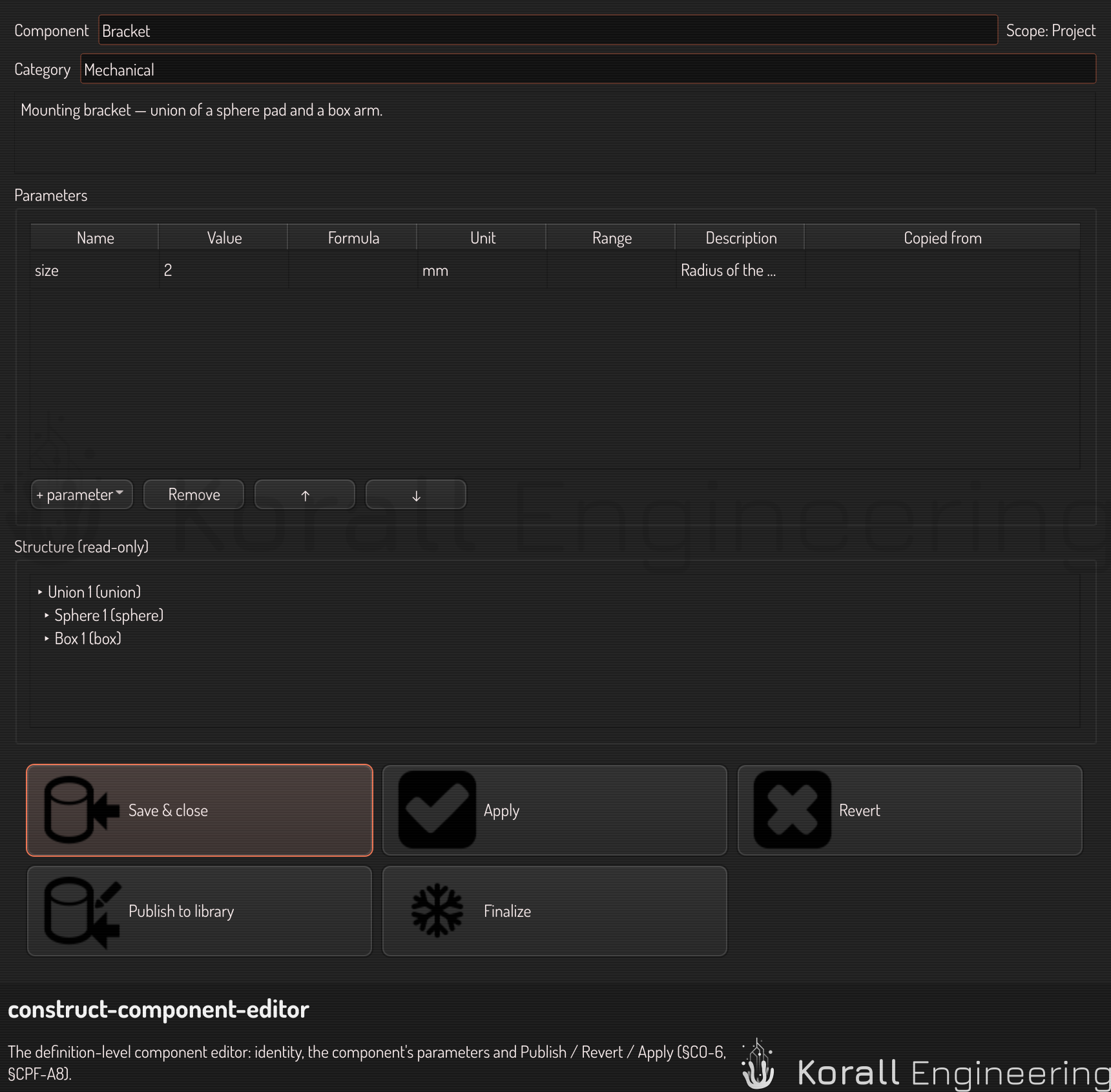Click the Publish to library icon
This screenshot has width=1111, height=1092.
(82, 912)
